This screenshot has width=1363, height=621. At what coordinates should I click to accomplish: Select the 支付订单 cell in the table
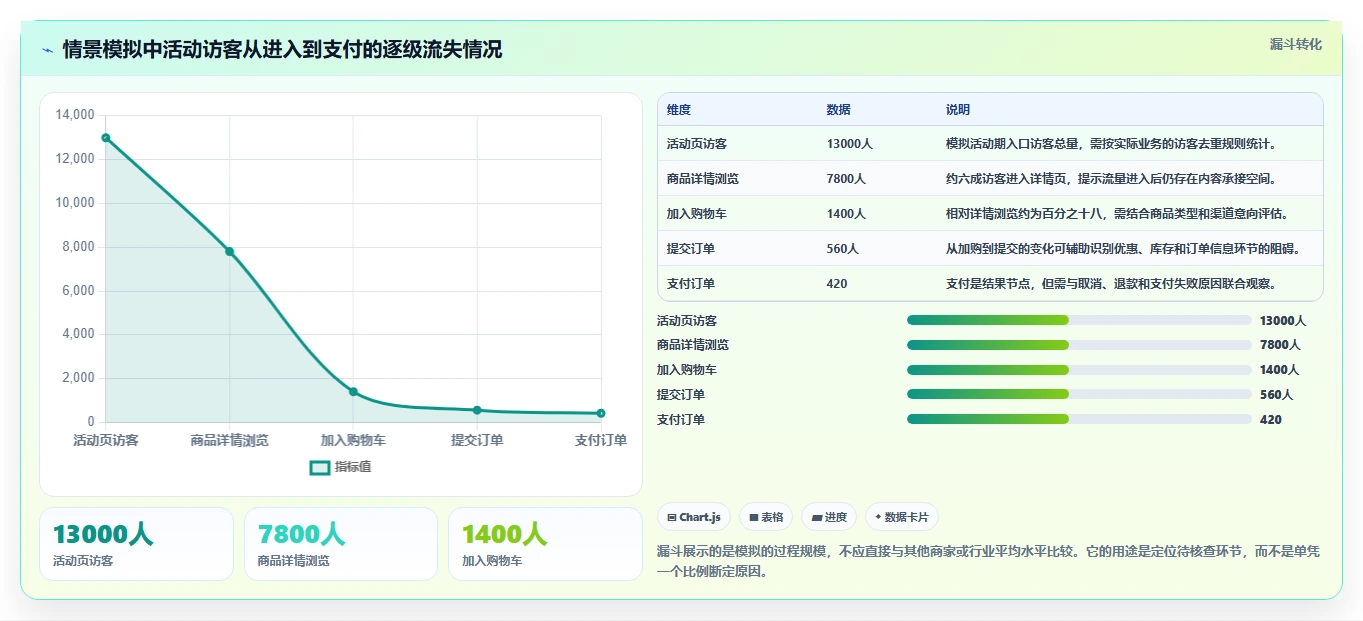[x=691, y=284]
